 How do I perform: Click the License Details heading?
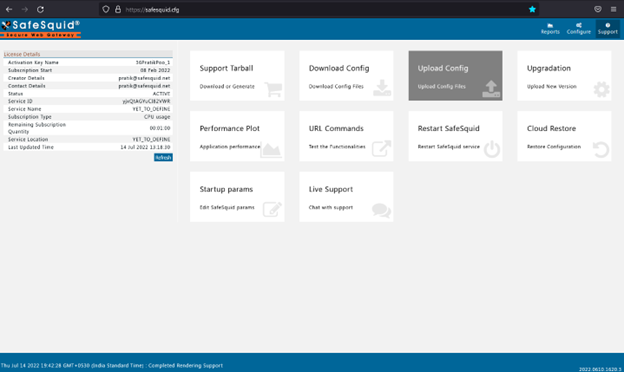[x=22, y=54]
